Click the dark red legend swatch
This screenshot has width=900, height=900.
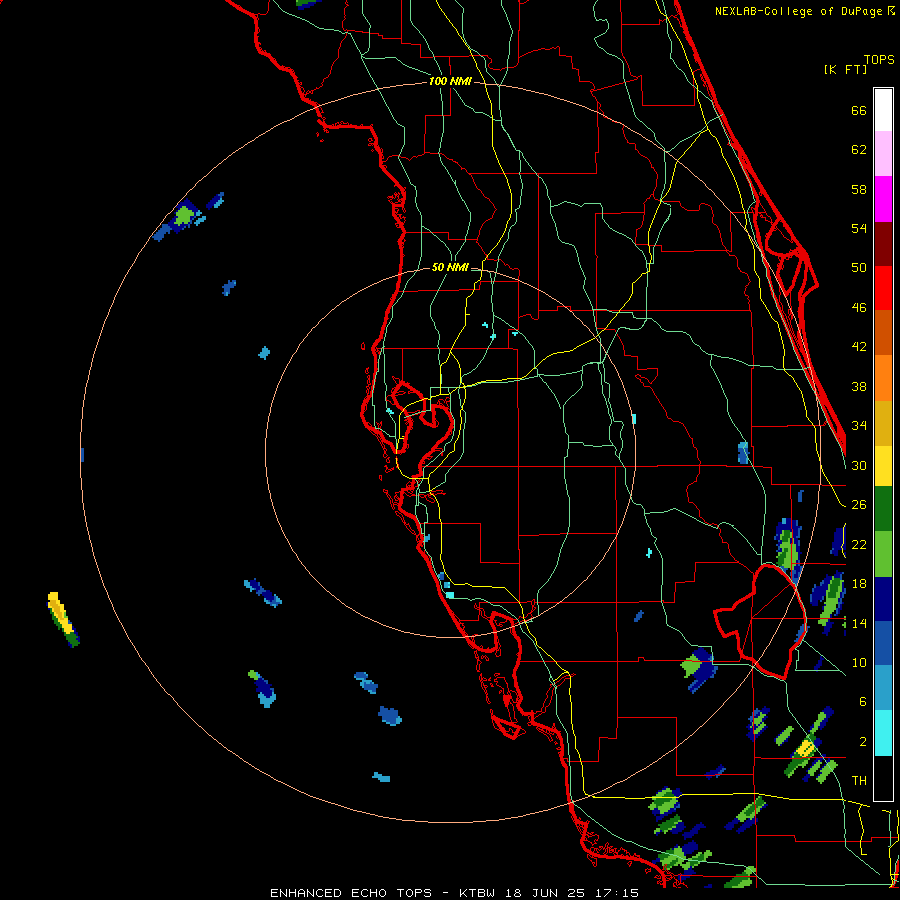coord(883,244)
